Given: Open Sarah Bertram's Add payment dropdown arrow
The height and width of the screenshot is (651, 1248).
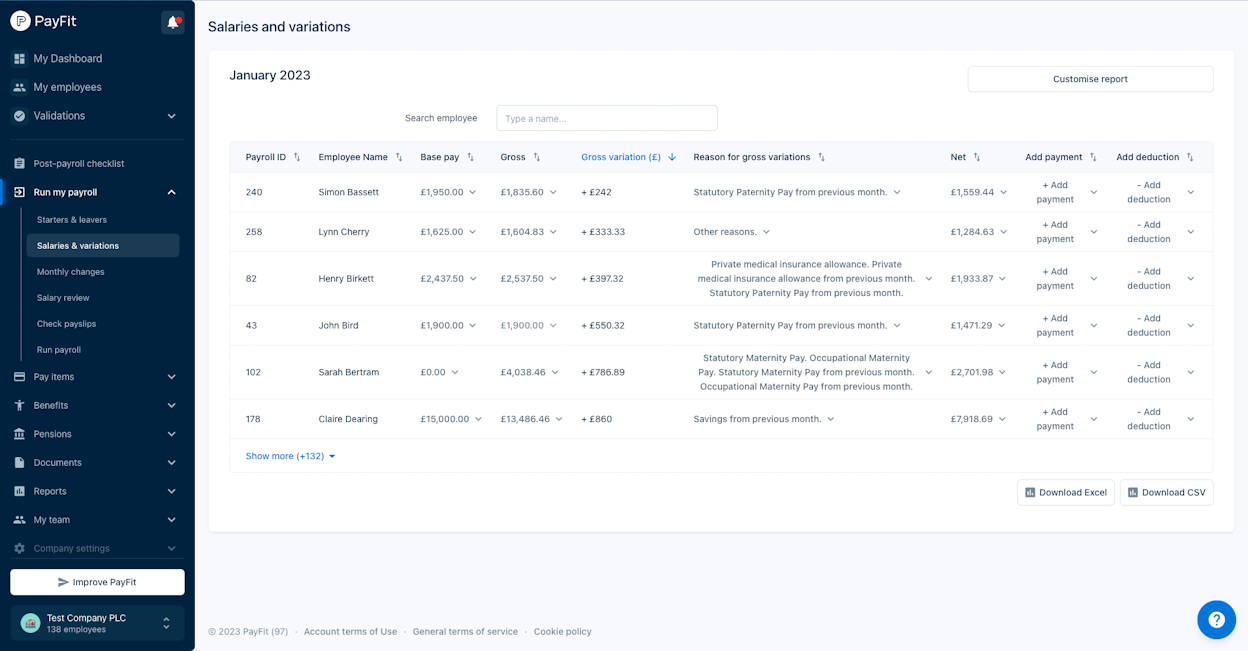Looking at the screenshot, I should click(x=1093, y=372).
